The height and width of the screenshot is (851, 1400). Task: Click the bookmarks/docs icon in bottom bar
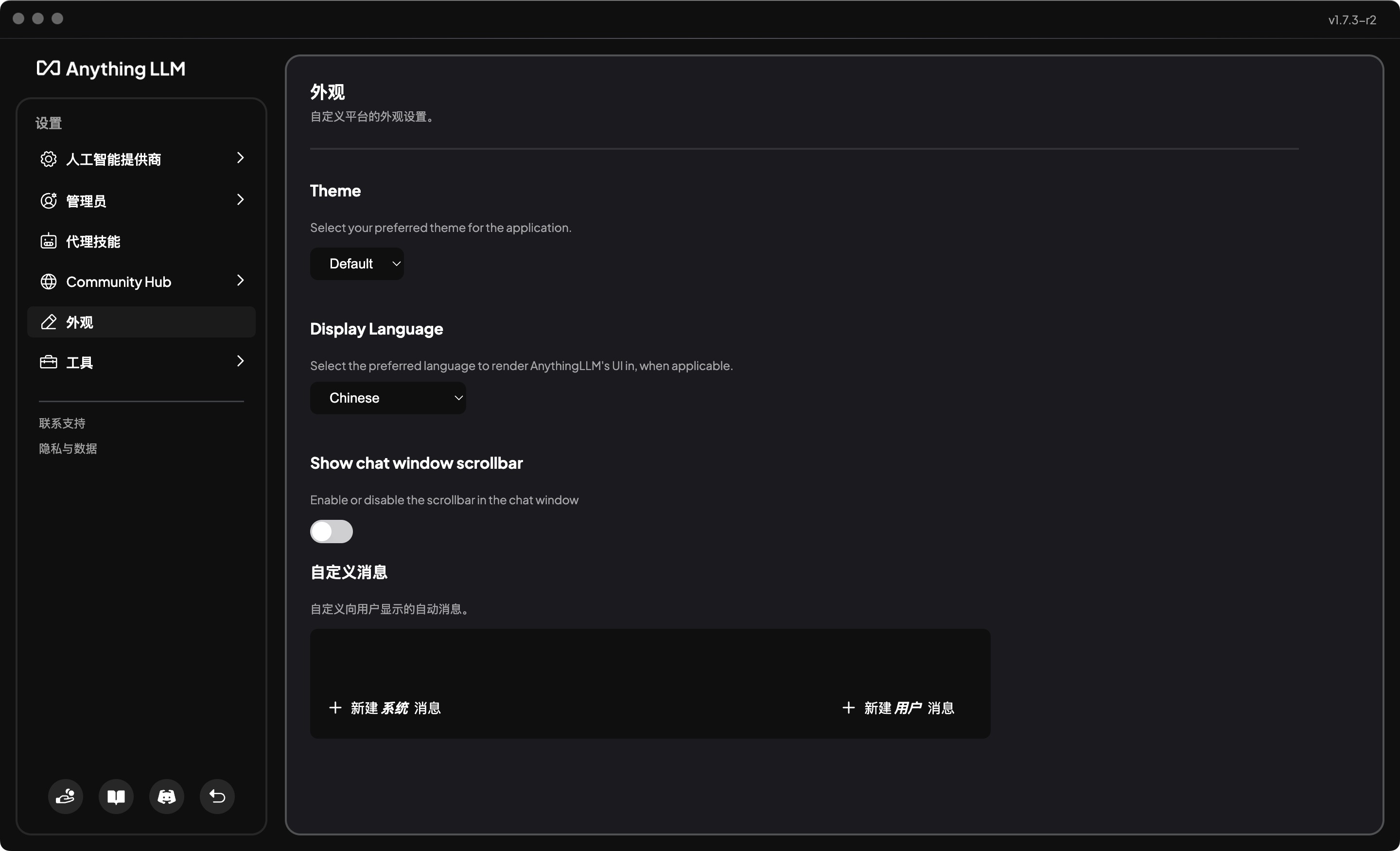(x=116, y=796)
